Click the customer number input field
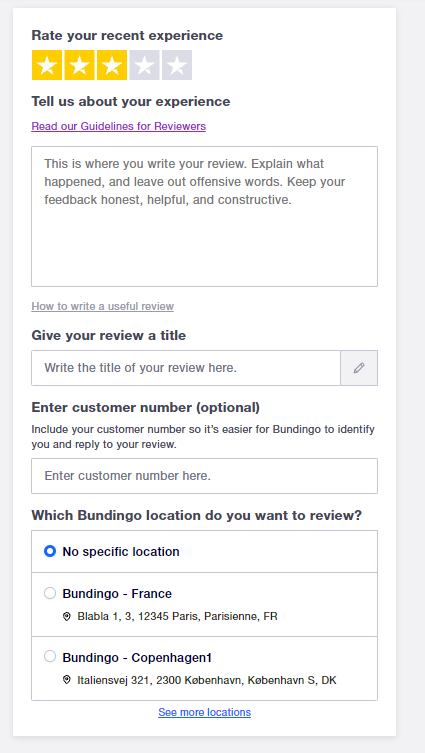 coord(205,476)
